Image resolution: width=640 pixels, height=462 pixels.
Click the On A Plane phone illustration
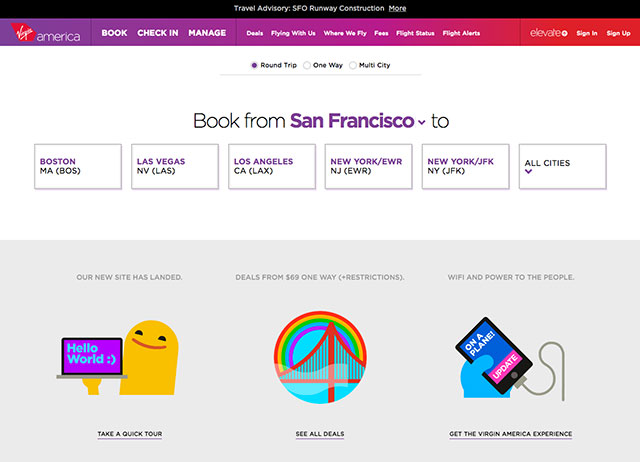coord(510,358)
